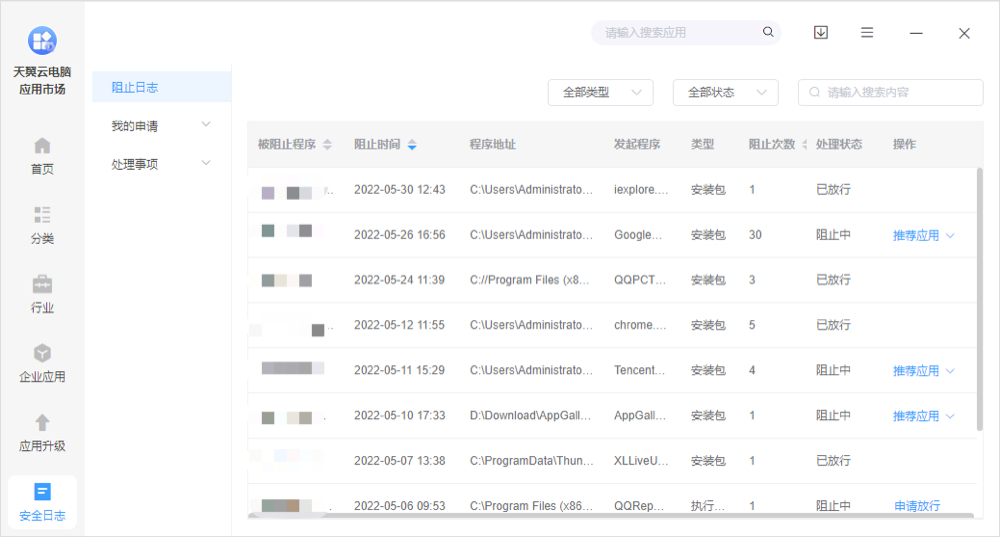Open the 全部状态 dropdown
This screenshot has width=1000, height=538.
(x=725, y=92)
